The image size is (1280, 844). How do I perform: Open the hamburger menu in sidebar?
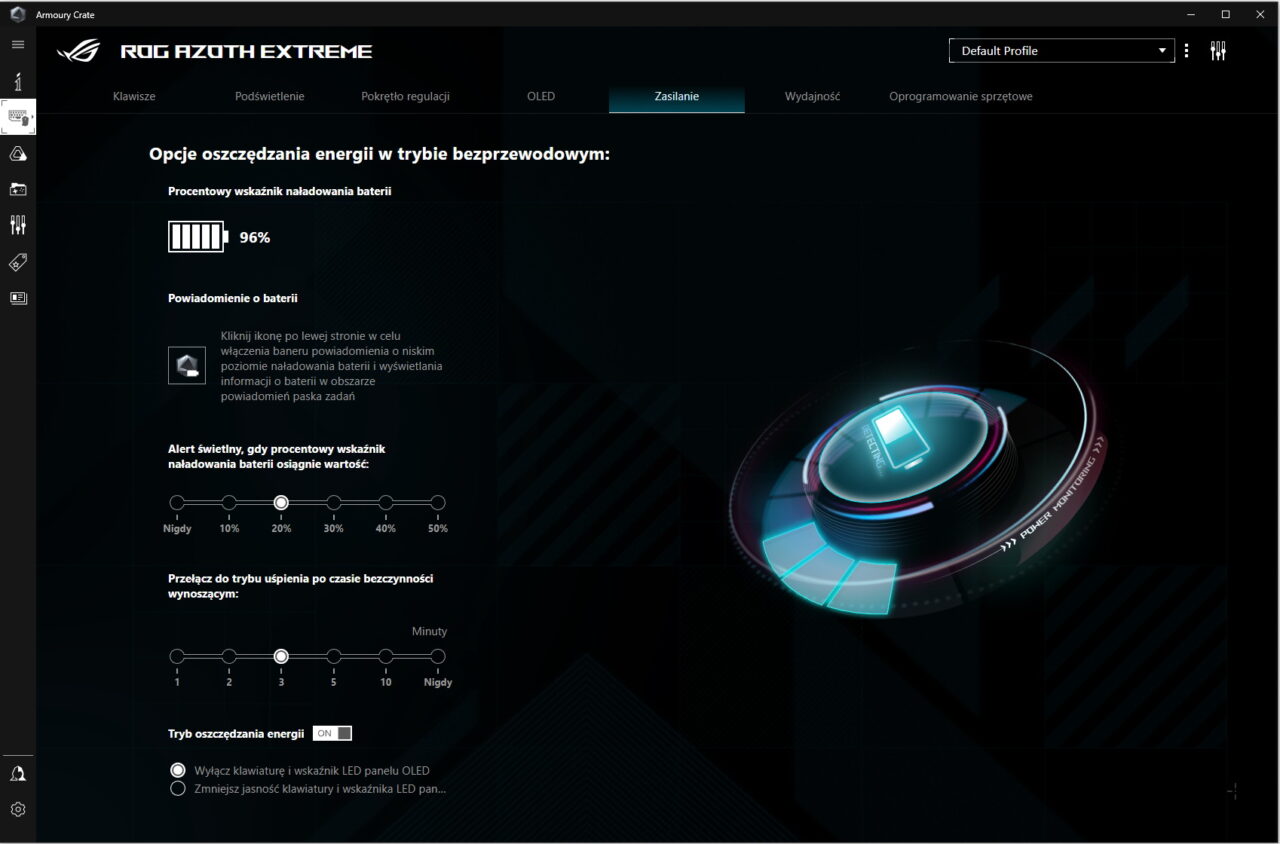18,44
